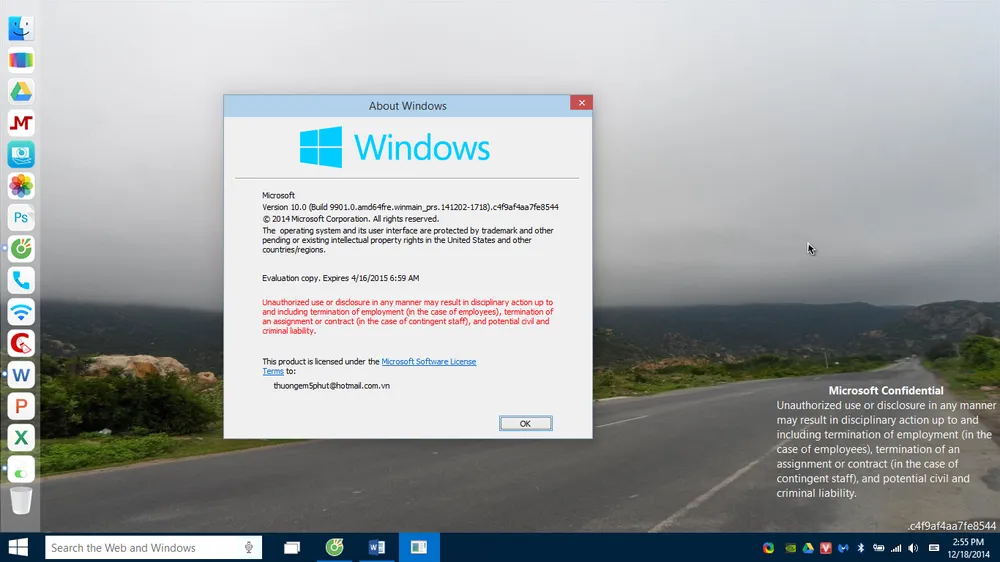This screenshot has height=562, width=1000.
Task: Switch to Coc Coc in the taskbar
Action: tap(334, 547)
